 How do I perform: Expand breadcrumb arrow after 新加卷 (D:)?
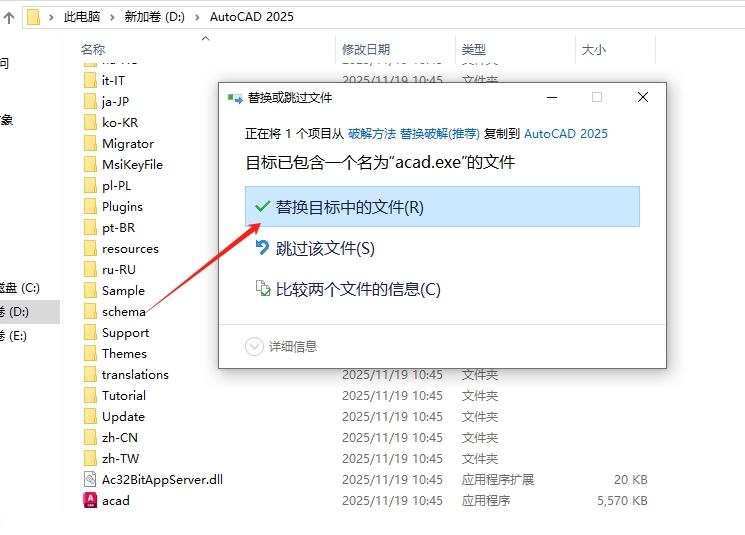coord(197,18)
